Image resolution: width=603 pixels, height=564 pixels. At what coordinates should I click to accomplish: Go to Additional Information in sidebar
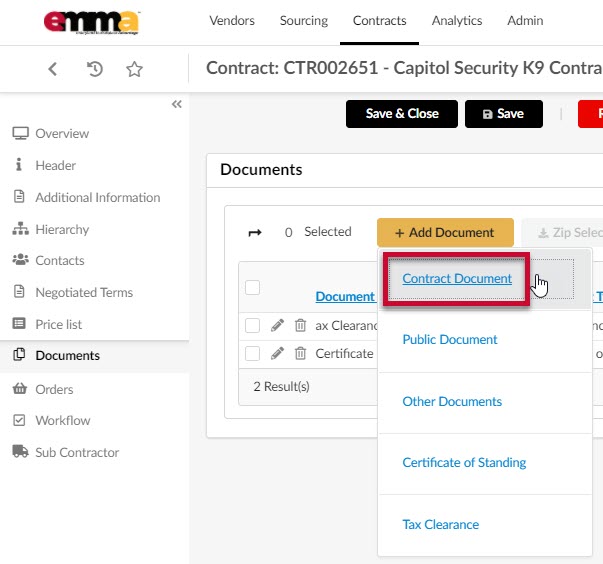[98, 197]
